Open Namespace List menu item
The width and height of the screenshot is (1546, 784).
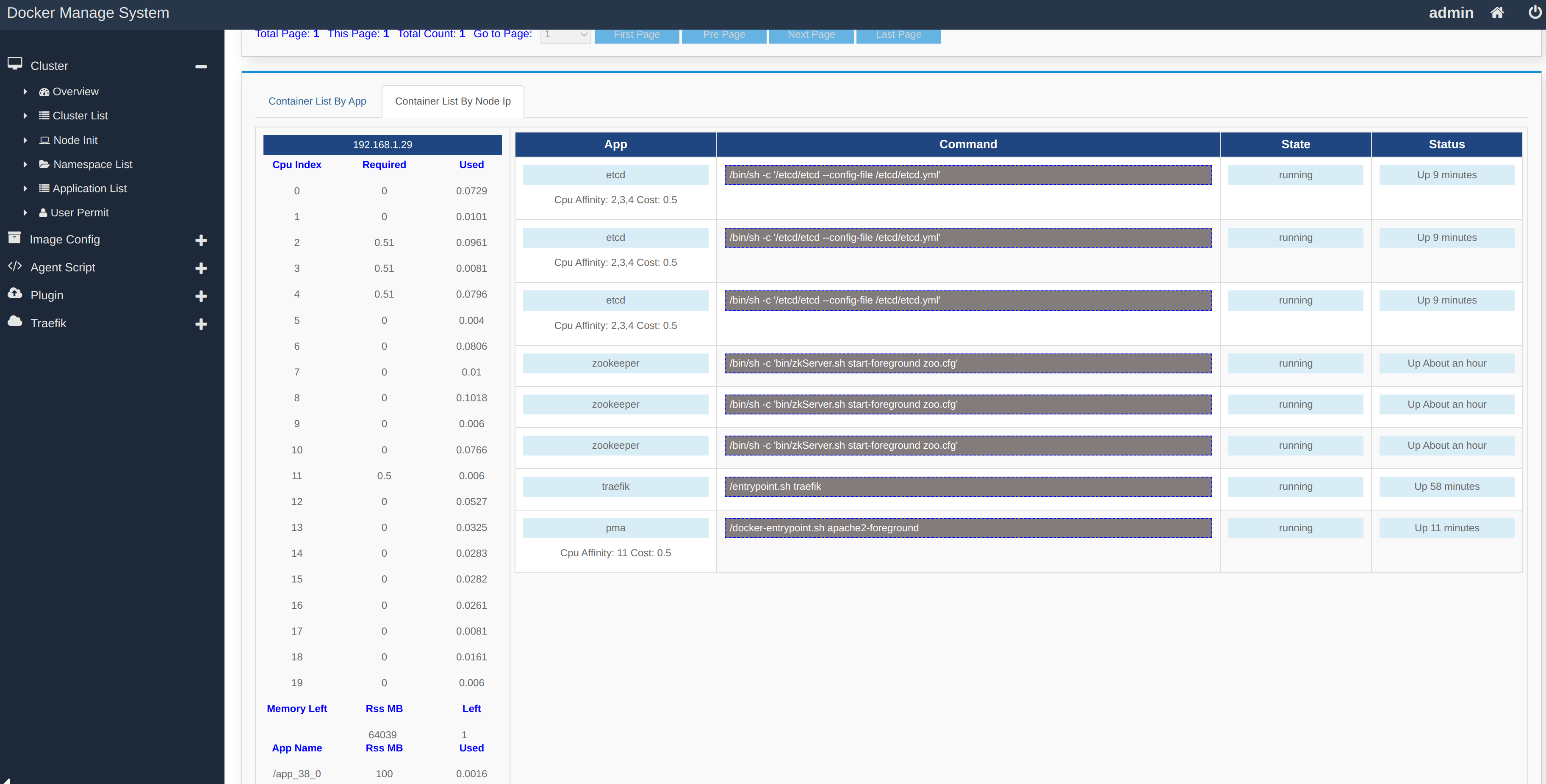coord(93,164)
